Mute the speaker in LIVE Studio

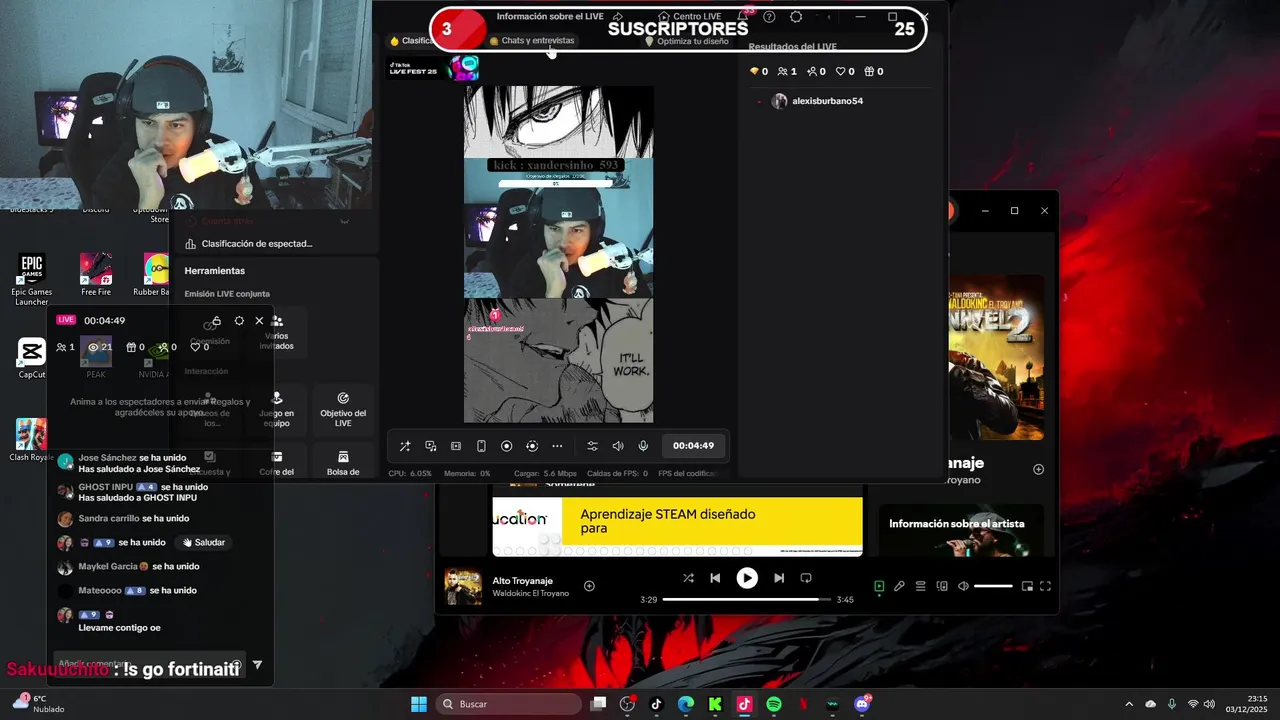[618, 446]
